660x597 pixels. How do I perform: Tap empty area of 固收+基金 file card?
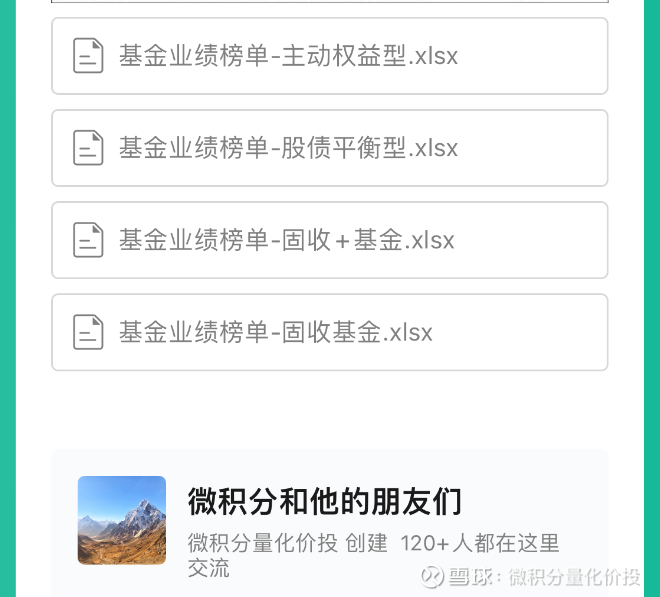pos(532,240)
